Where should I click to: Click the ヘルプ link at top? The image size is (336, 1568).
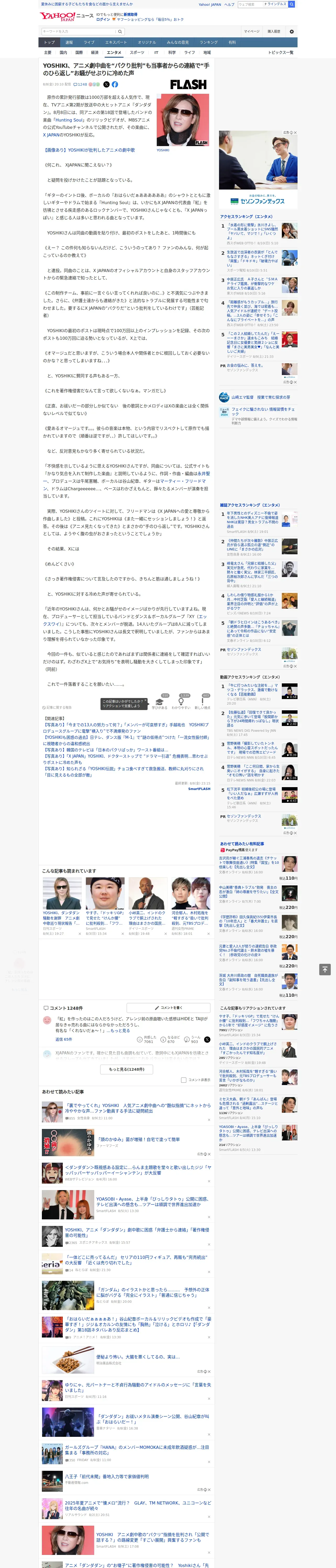coord(229,4)
